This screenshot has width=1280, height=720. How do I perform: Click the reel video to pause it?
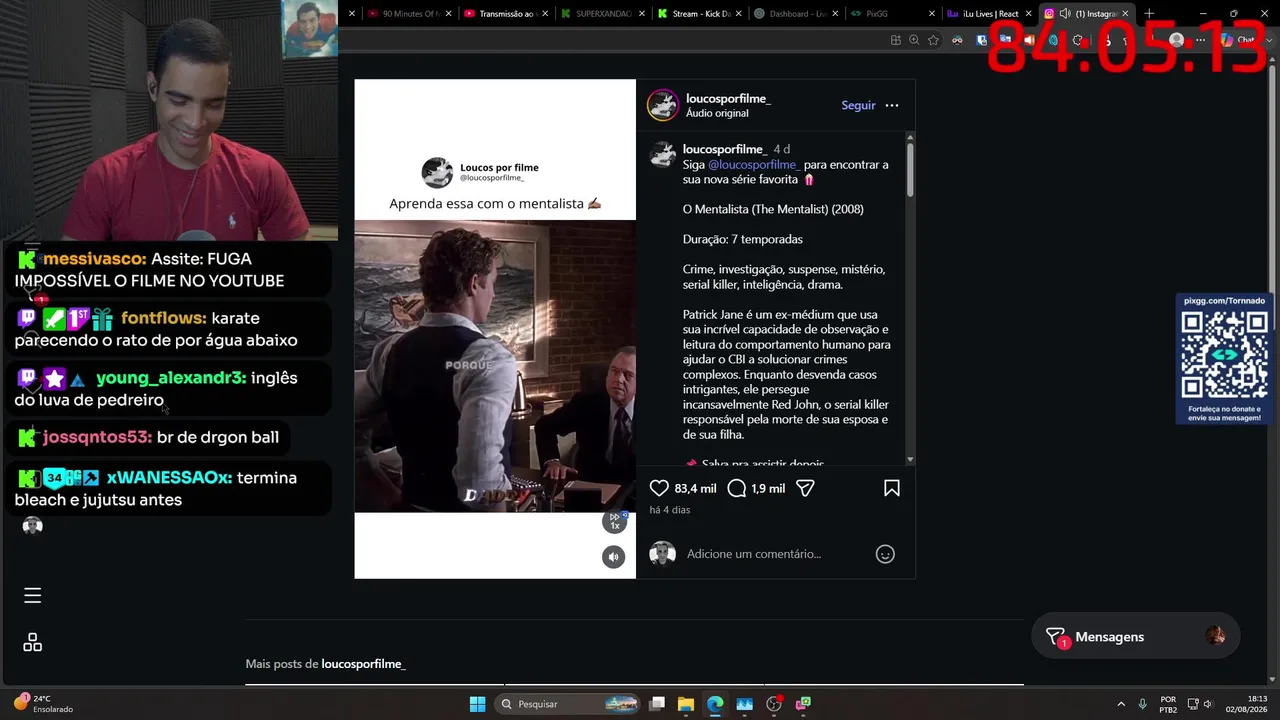[495, 365]
